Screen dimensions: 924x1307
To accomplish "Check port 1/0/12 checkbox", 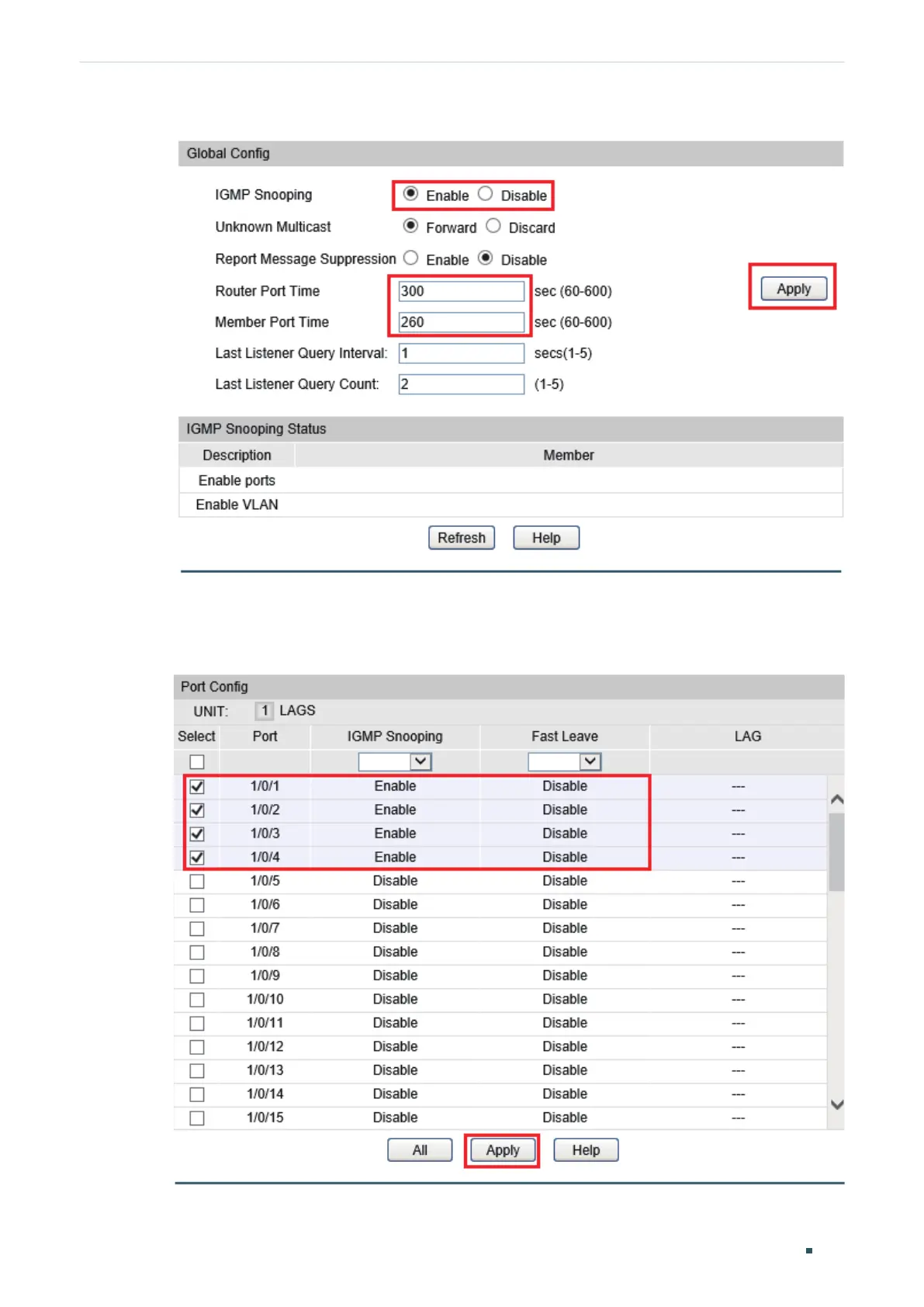I will (197, 1047).
